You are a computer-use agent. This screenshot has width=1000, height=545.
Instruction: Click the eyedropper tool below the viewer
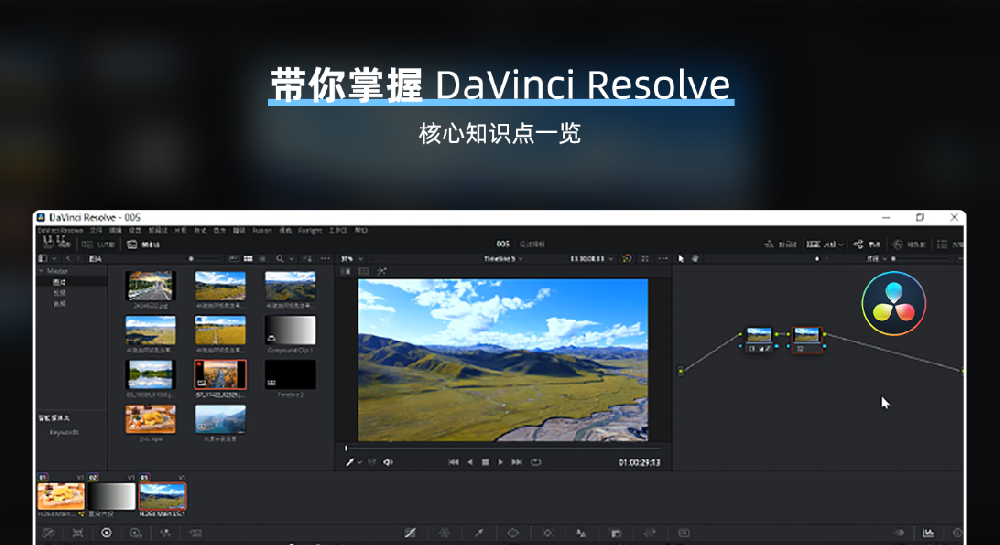350,462
